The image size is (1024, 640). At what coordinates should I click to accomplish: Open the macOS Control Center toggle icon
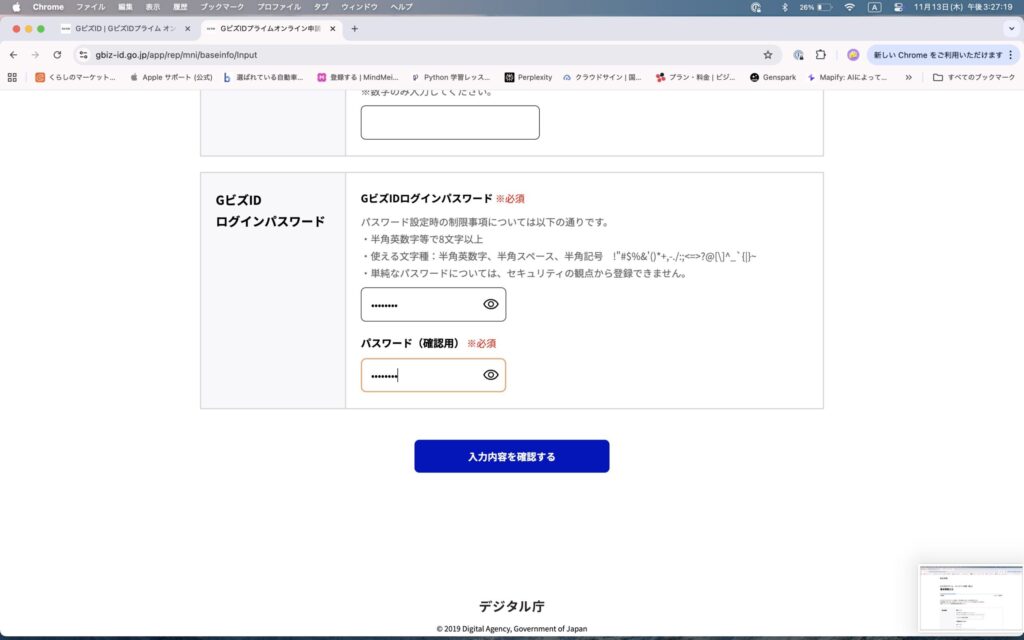click(898, 7)
